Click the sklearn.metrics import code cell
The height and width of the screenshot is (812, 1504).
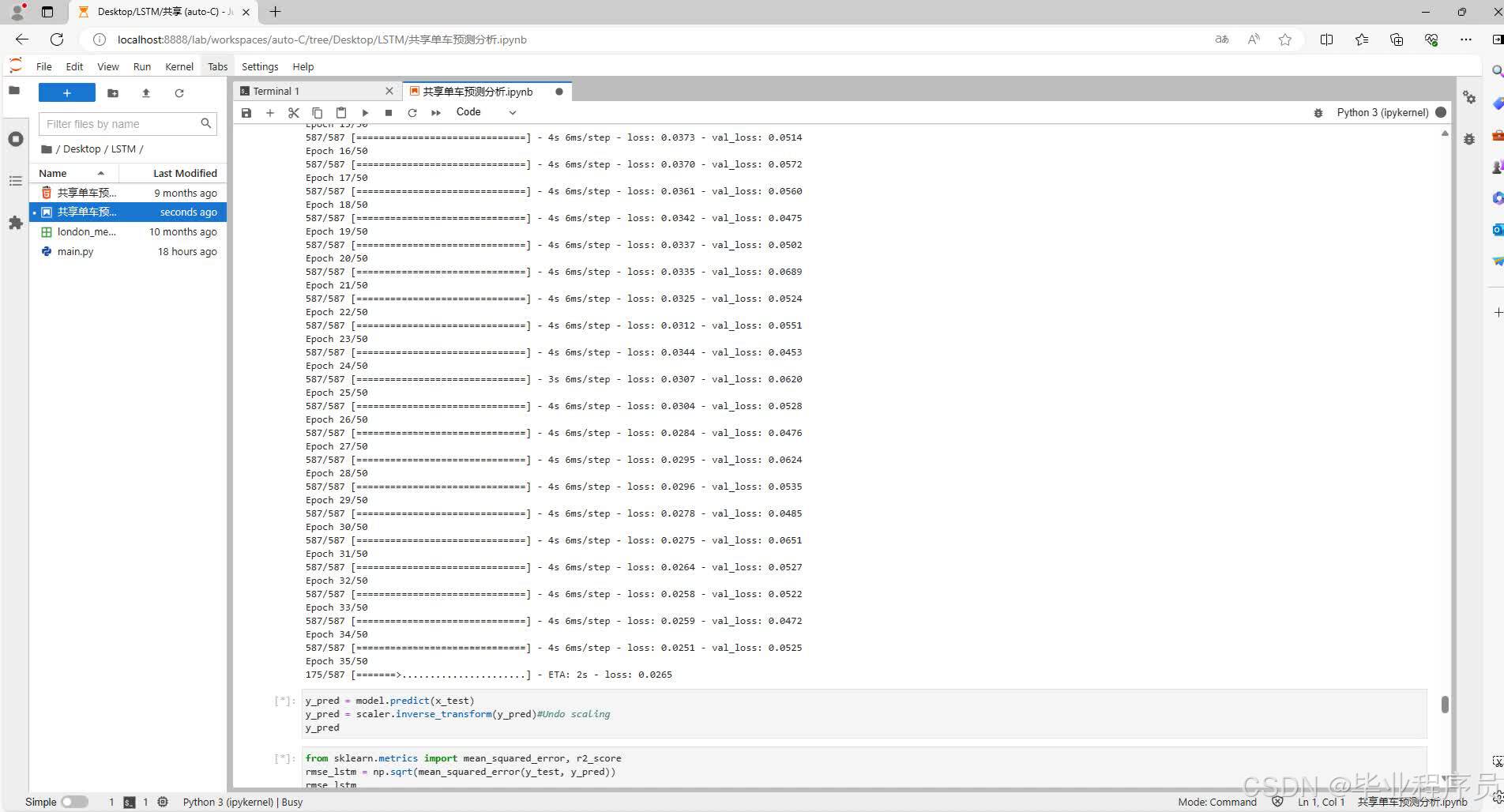click(864, 768)
